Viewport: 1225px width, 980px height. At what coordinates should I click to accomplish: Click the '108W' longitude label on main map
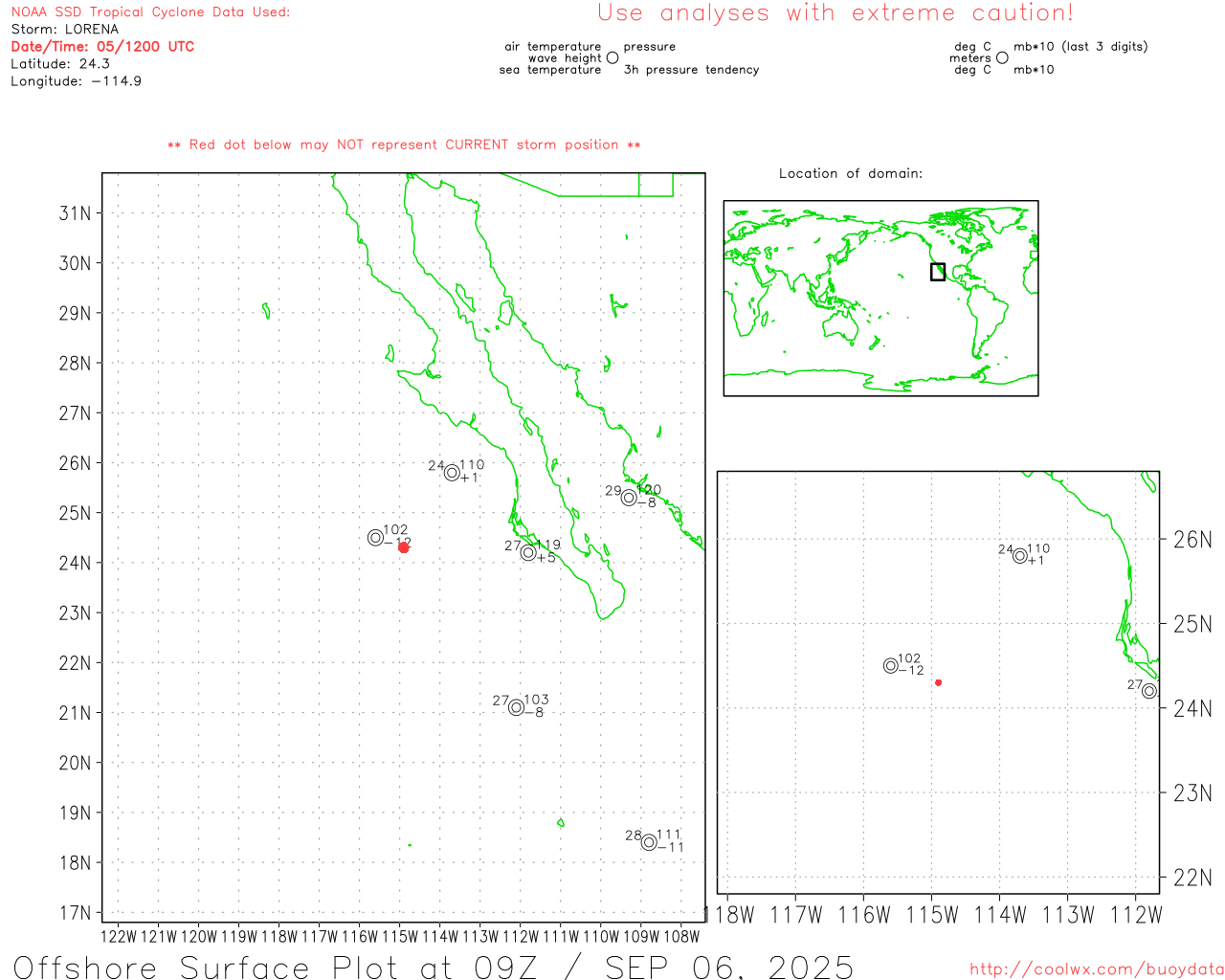tap(681, 936)
